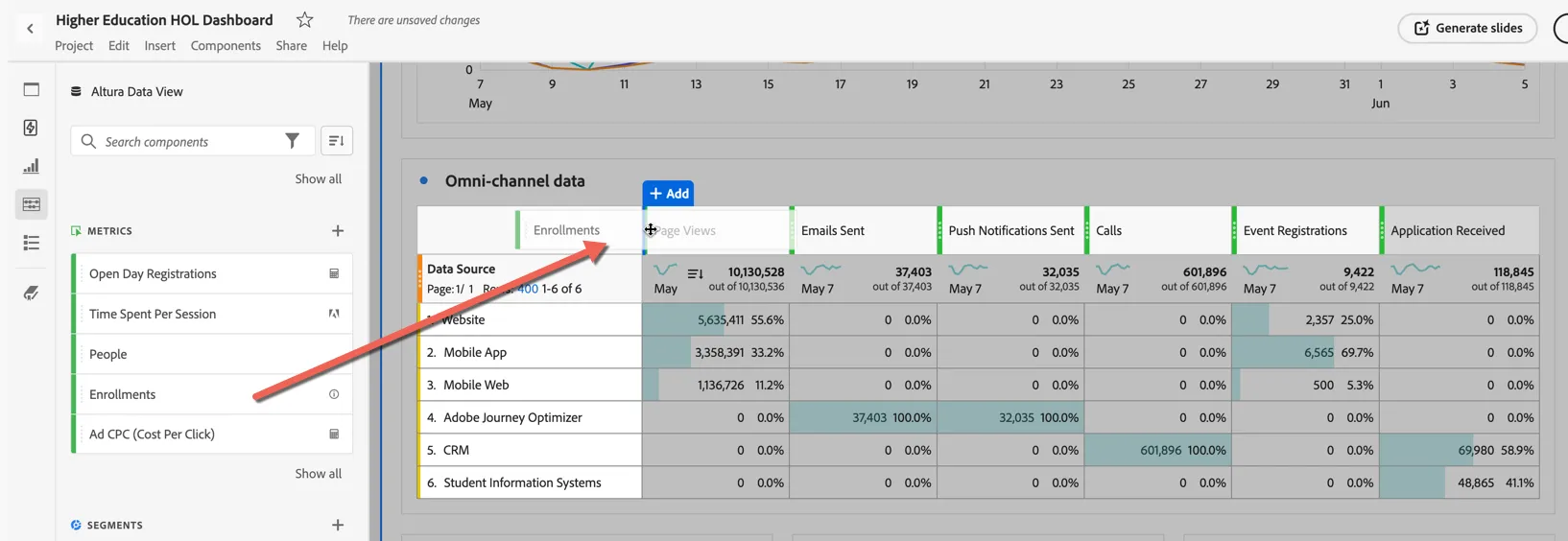Select the Push Notifications Sent column header
The height and width of the screenshot is (541, 1568).
click(x=1011, y=230)
